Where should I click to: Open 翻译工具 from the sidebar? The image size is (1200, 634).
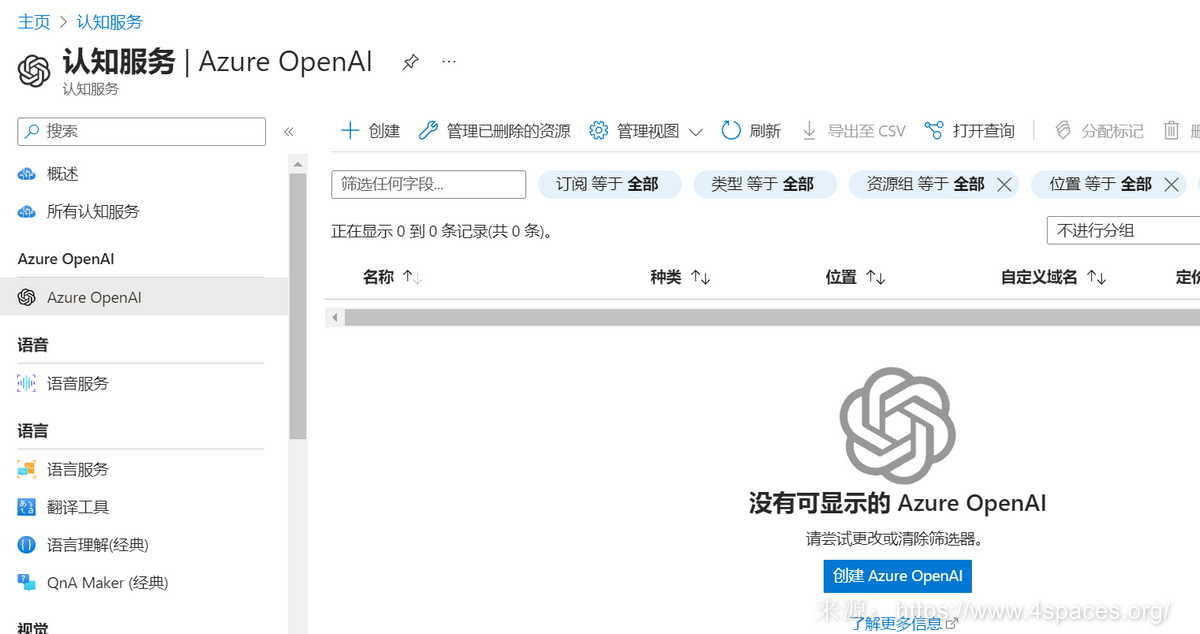[x=78, y=507]
